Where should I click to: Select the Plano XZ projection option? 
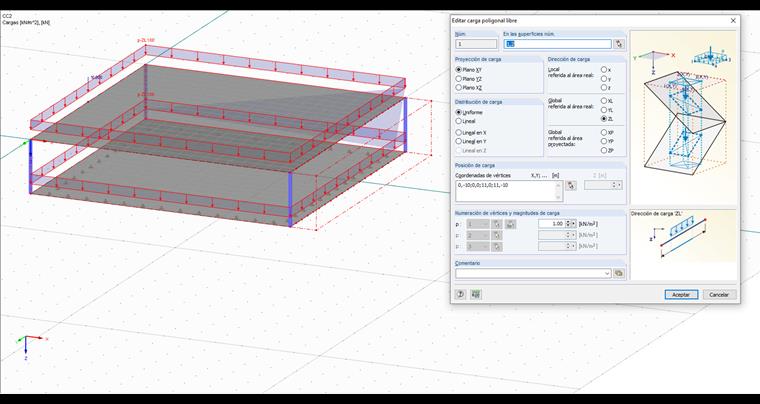click(459, 87)
